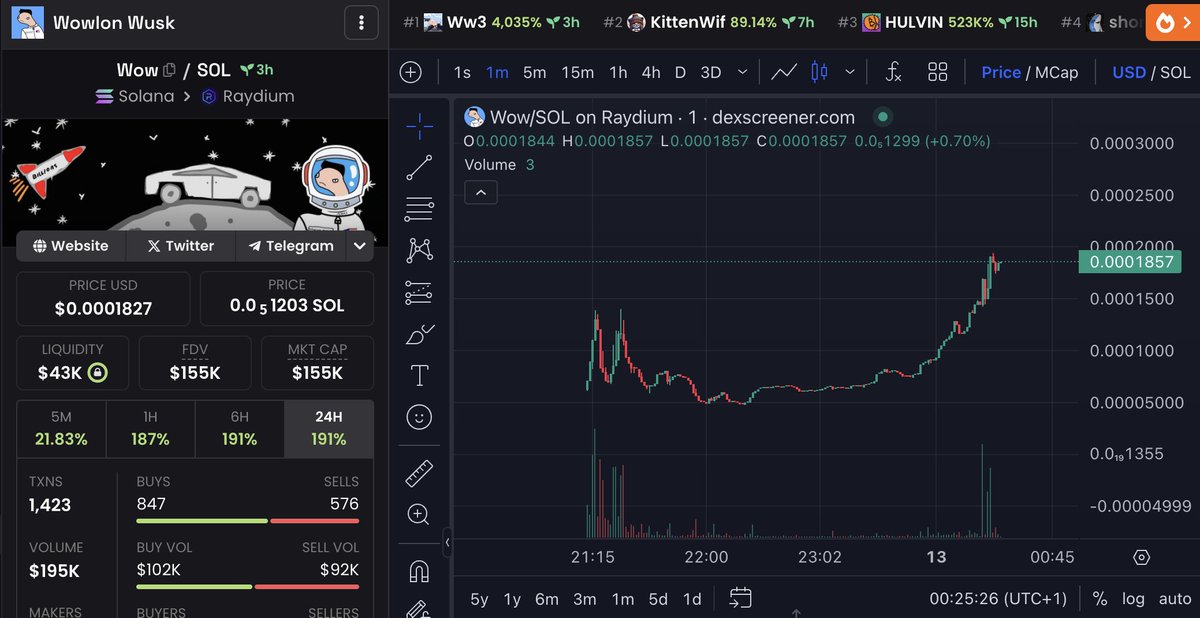Screen dimensions: 1200x618
Task: Open the fx indicators menu
Action: [x=894, y=72]
